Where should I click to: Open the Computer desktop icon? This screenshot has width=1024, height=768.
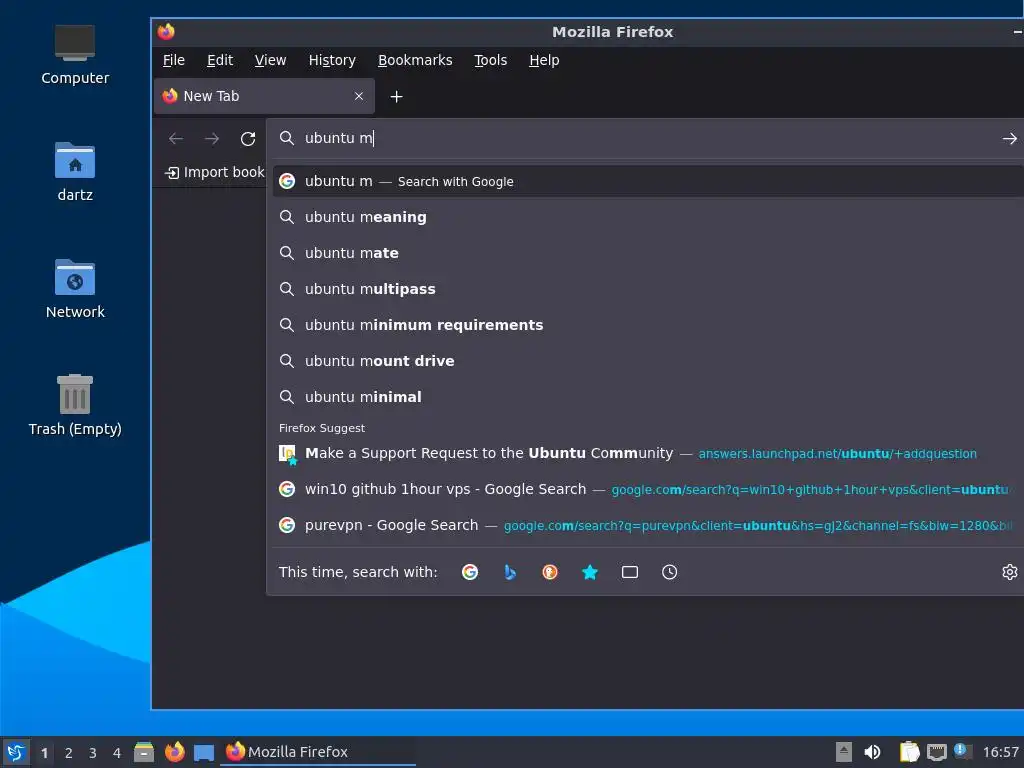(74, 55)
